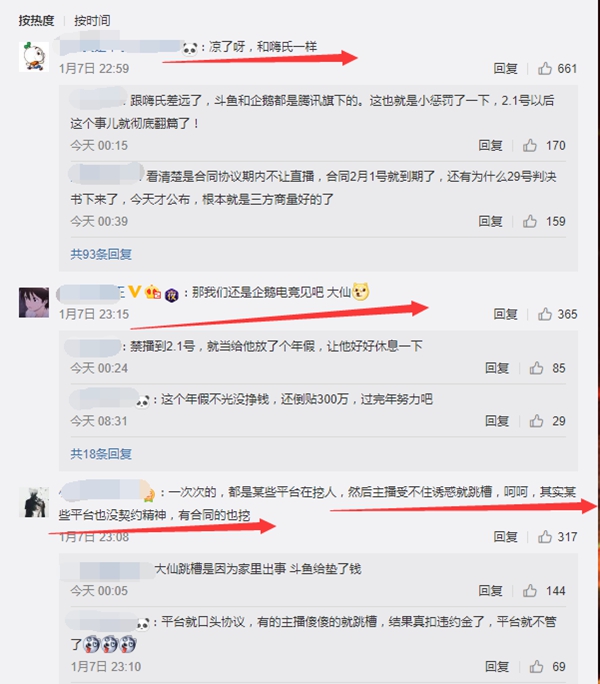Like the reply with 69 likes

pos(536,667)
